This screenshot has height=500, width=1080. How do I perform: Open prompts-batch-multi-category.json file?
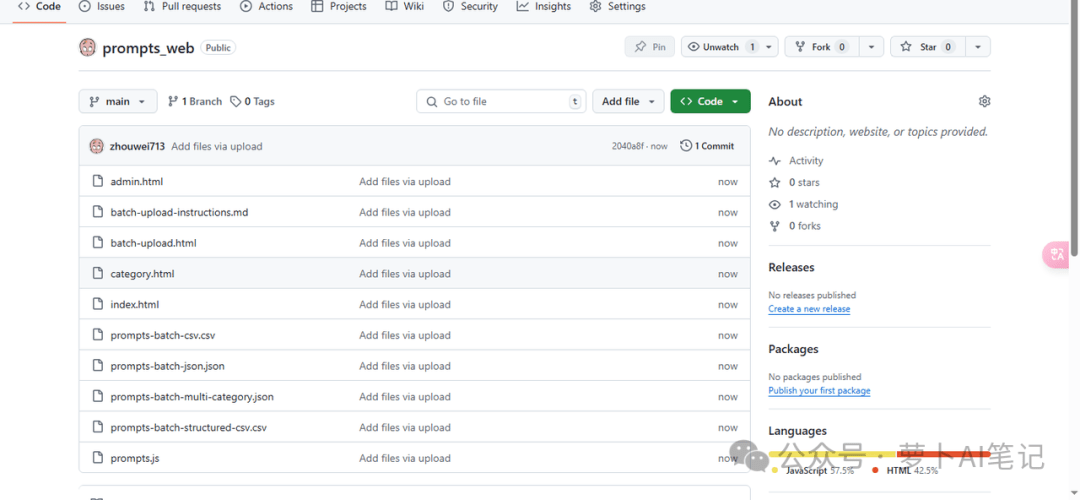pos(192,397)
